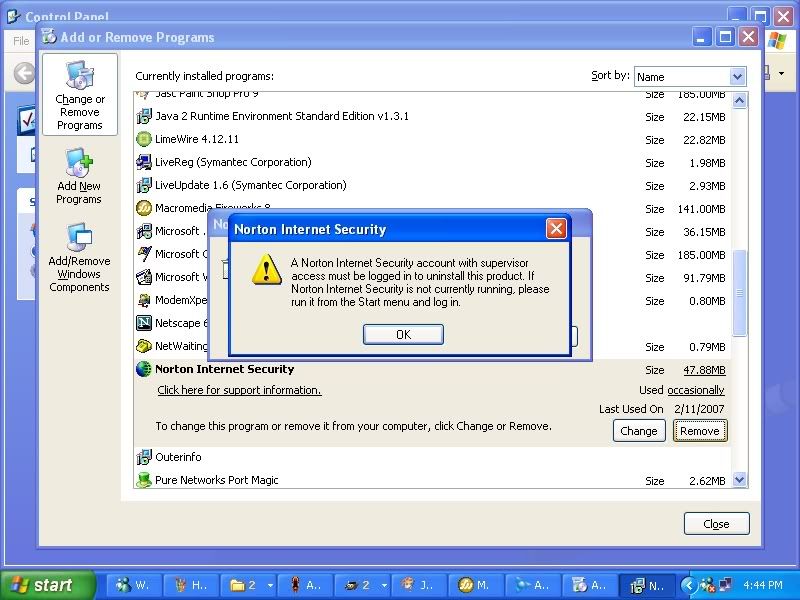800x600 pixels.
Task: Select LiveReg Symantec icon
Action: (x=144, y=162)
